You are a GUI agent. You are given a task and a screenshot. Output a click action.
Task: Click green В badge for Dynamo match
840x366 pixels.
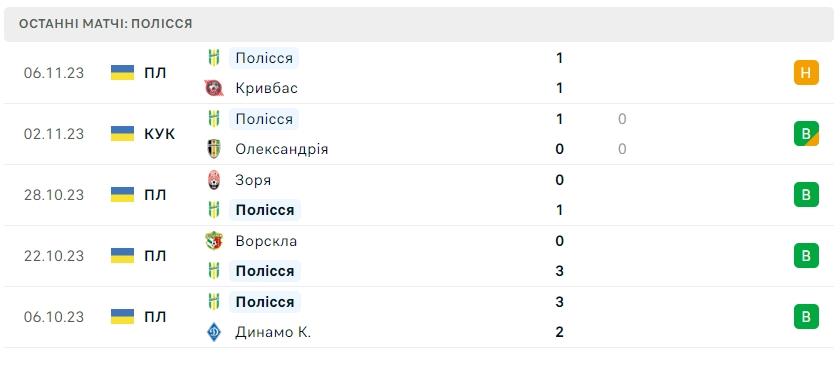point(806,317)
